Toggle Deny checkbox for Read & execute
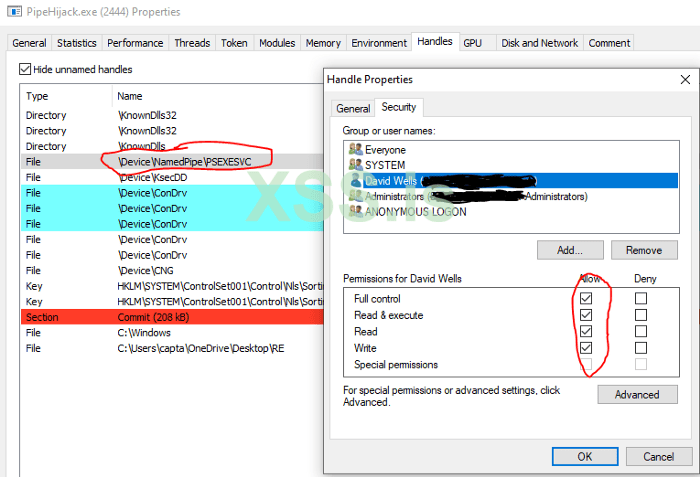 tap(641, 315)
